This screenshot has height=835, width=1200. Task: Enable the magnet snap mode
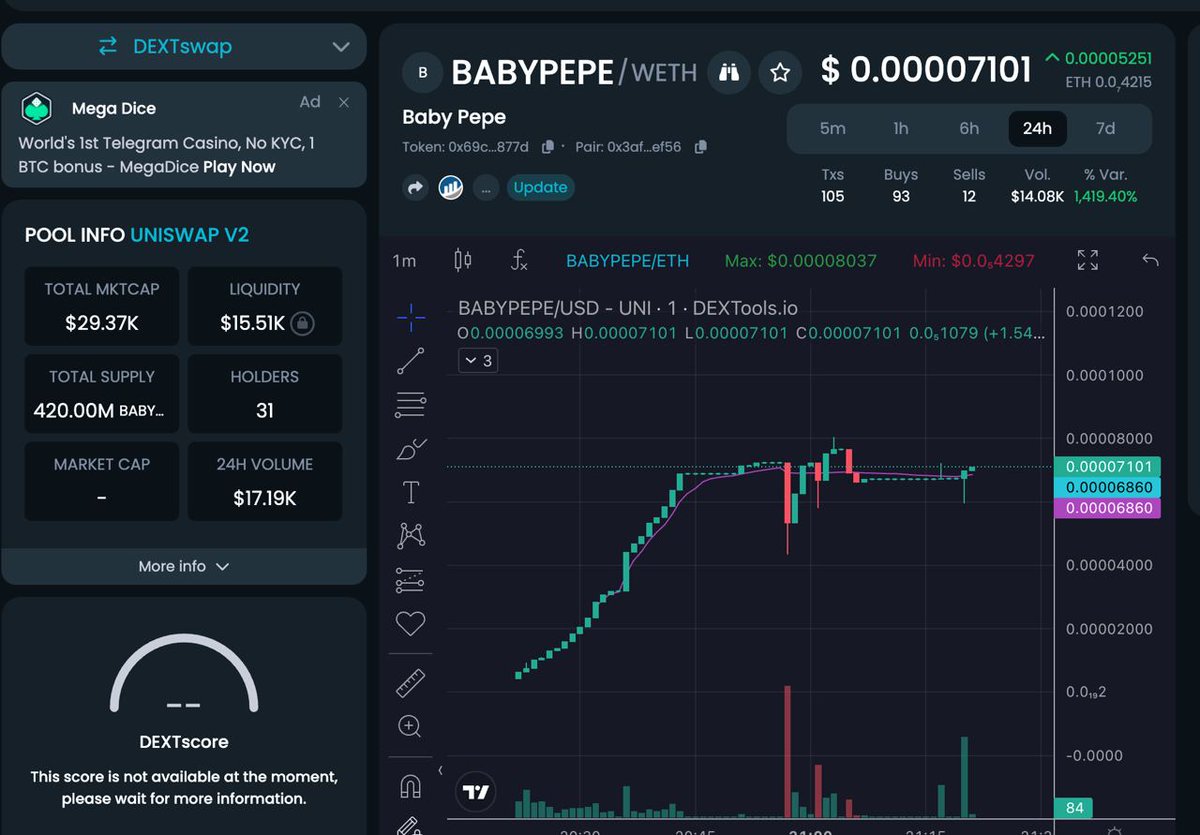click(410, 787)
